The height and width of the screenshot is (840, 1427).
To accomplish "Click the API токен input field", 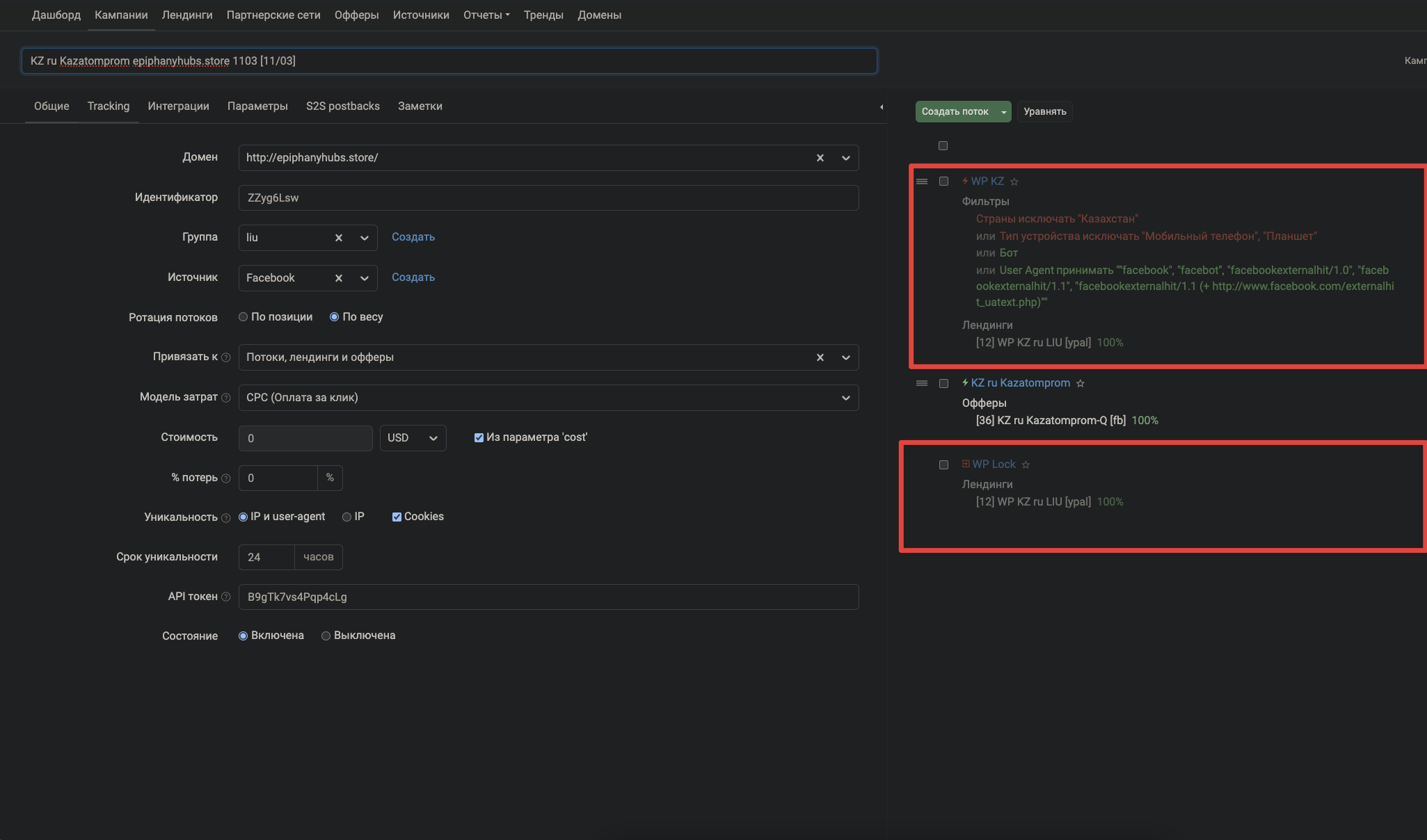I will pos(548,597).
